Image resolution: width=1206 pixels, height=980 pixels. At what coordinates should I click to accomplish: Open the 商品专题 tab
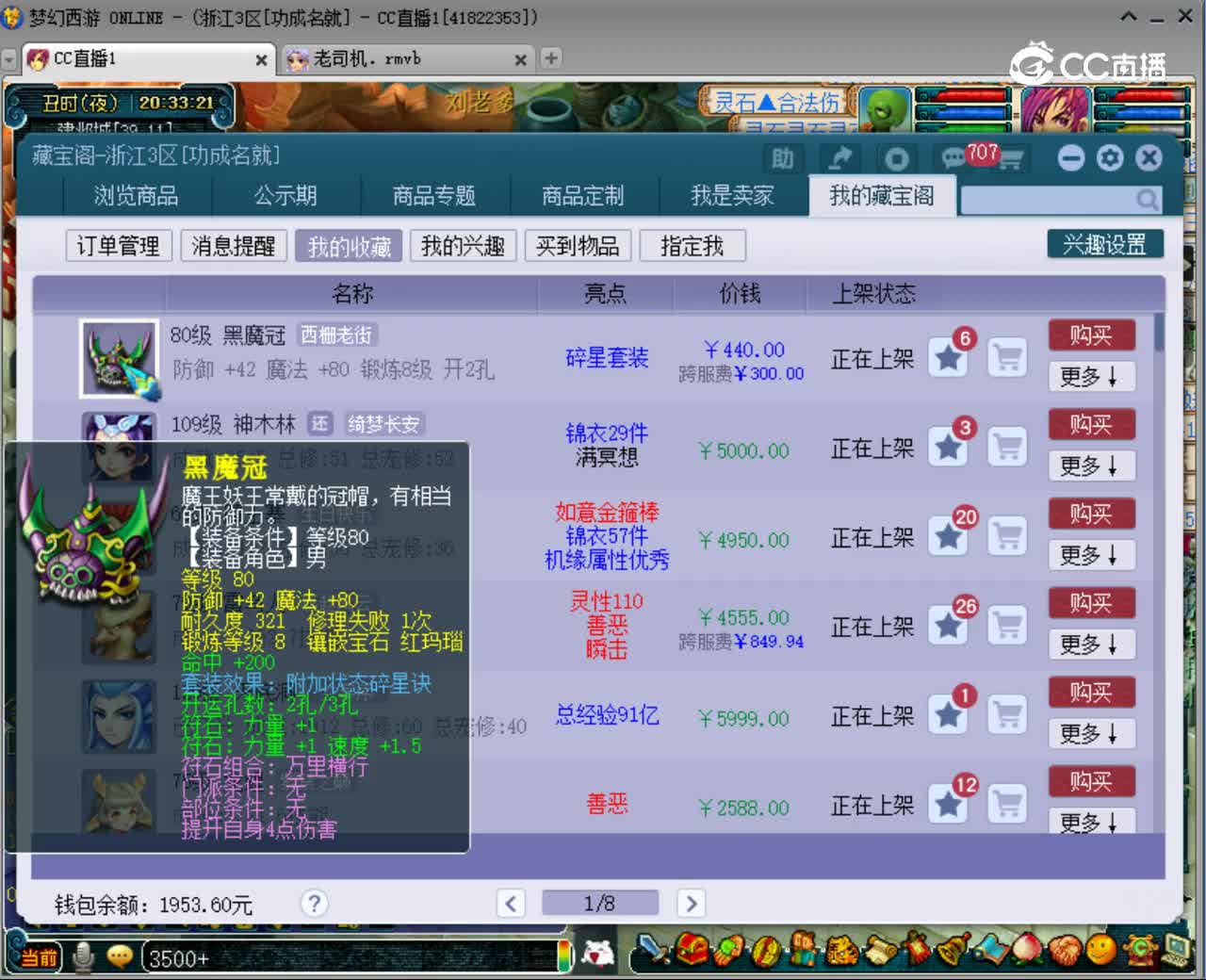click(x=434, y=196)
